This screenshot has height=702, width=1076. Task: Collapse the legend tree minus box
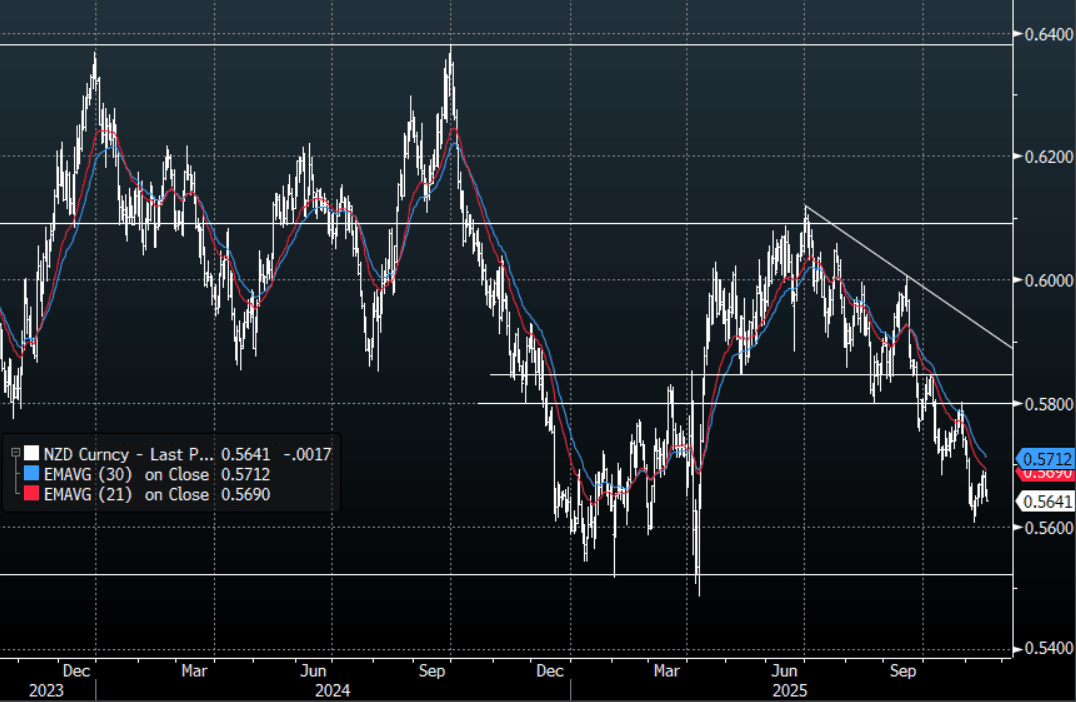[13, 454]
